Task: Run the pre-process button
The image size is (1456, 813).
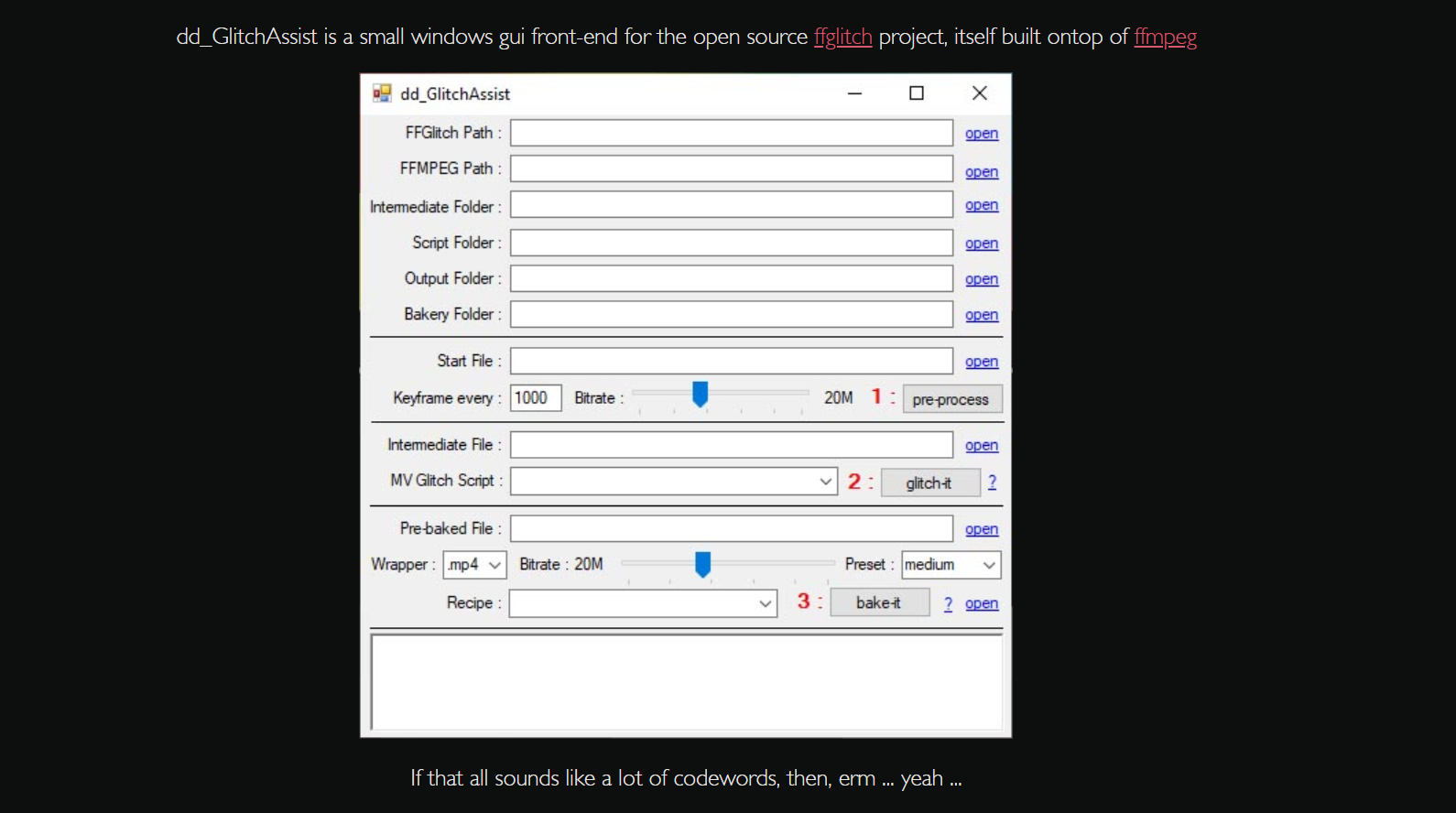Action: coord(952,399)
